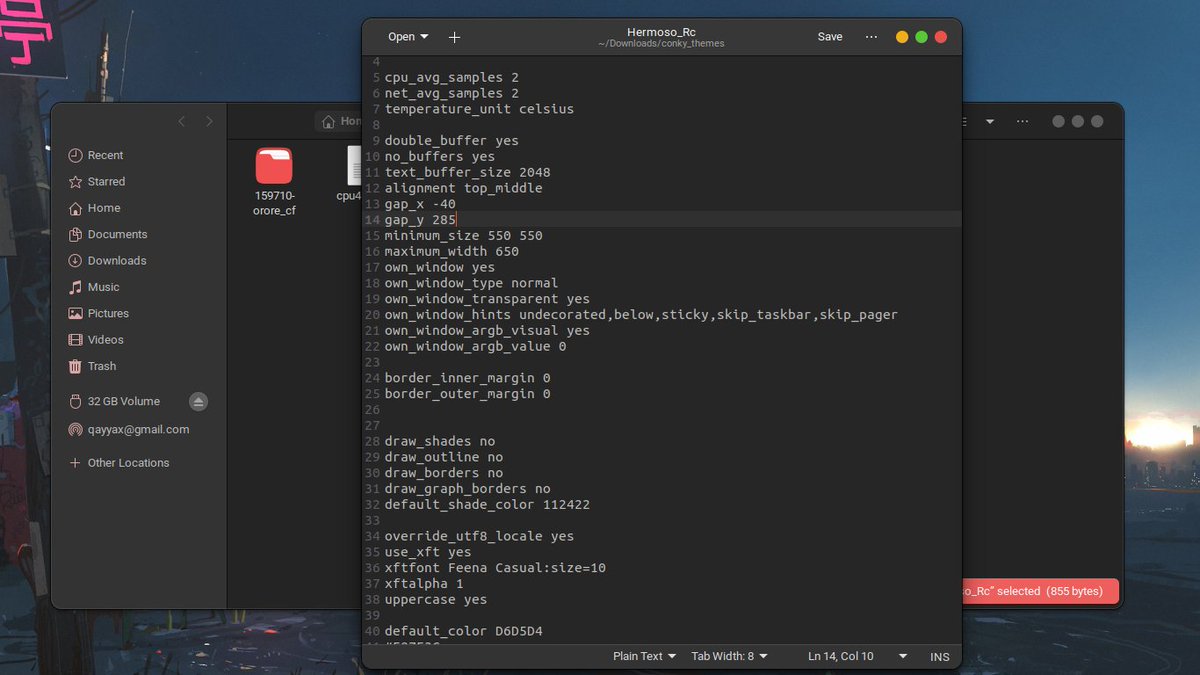Save the Hermoso_Rc document
This screenshot has width=1200, height=675.
click(830, 37)
